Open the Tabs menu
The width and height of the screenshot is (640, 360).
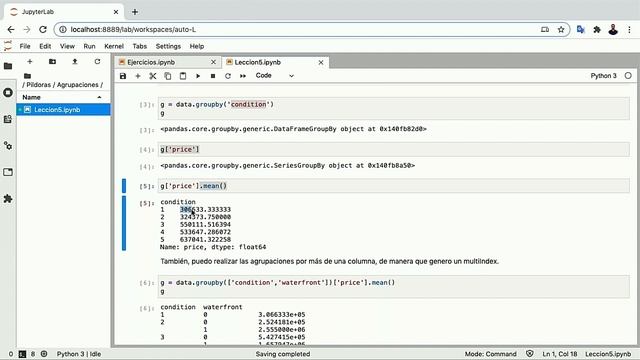(x=140, y=46)
